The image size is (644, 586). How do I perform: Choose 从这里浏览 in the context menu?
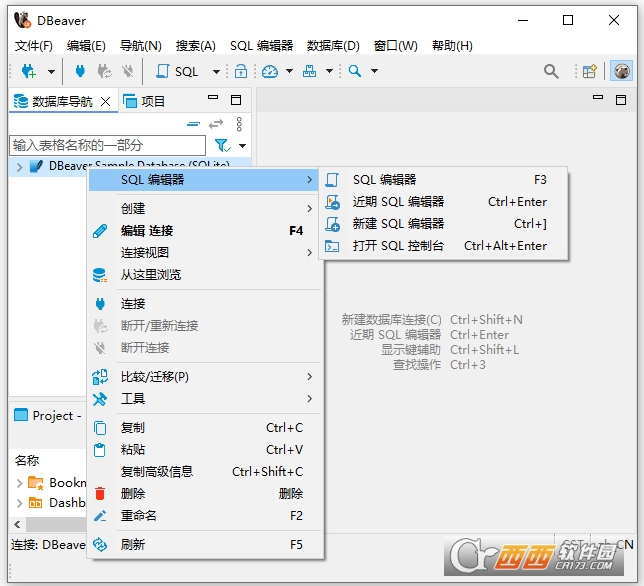(x=205, y=275)
